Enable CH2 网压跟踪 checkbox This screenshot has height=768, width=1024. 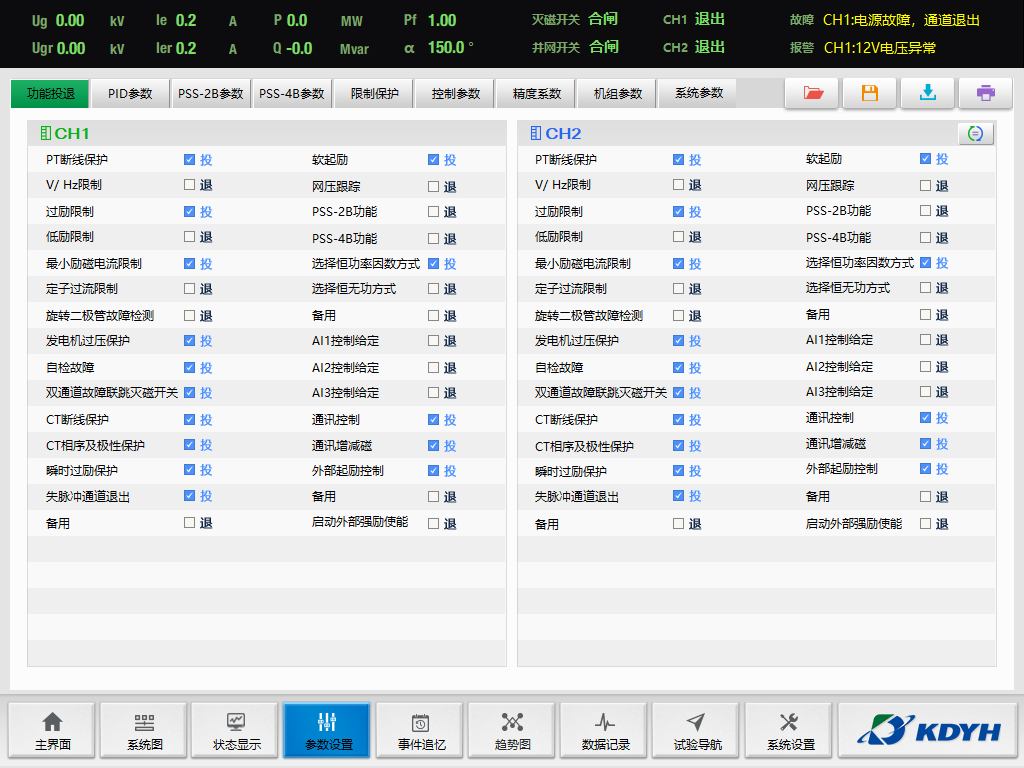(x=925, y=185)
